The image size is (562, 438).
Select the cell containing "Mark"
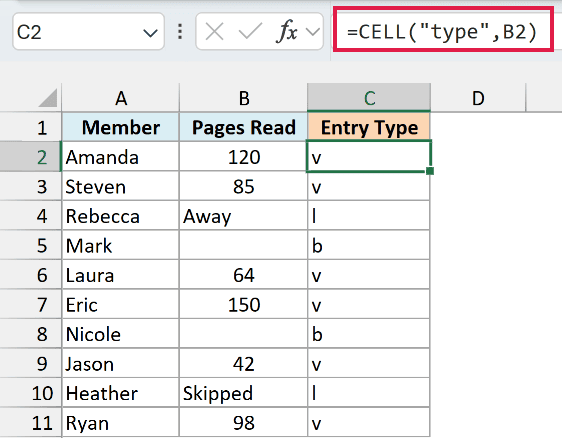coord(120,245)
